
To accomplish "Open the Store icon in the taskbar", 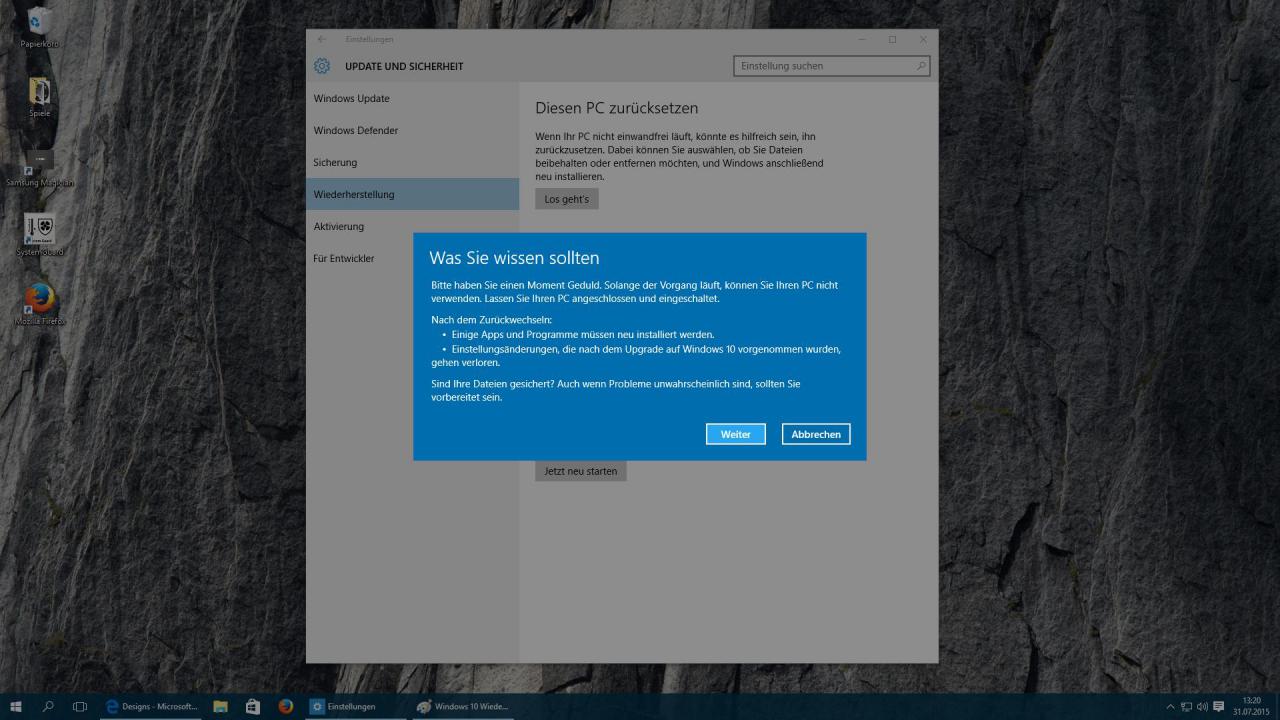I will point(253,706).
